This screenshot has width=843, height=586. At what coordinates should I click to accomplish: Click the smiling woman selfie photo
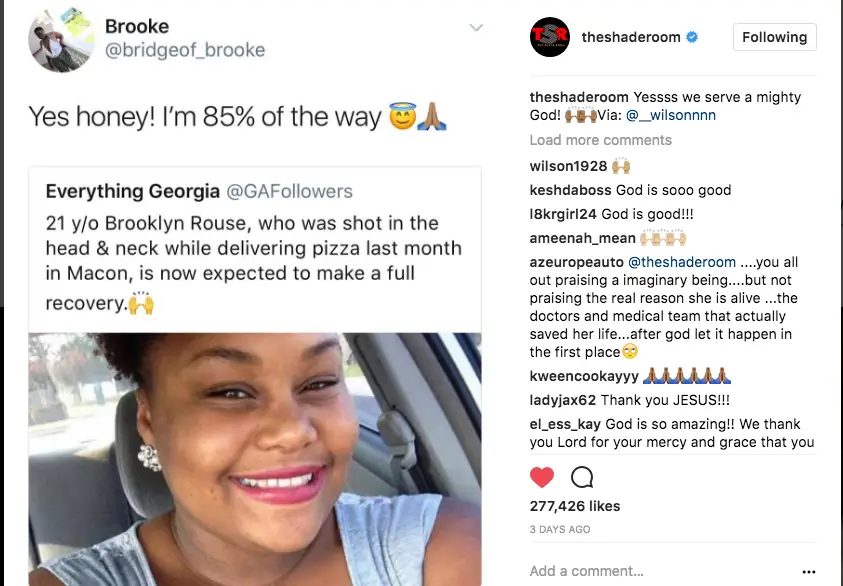coord(255,459)
